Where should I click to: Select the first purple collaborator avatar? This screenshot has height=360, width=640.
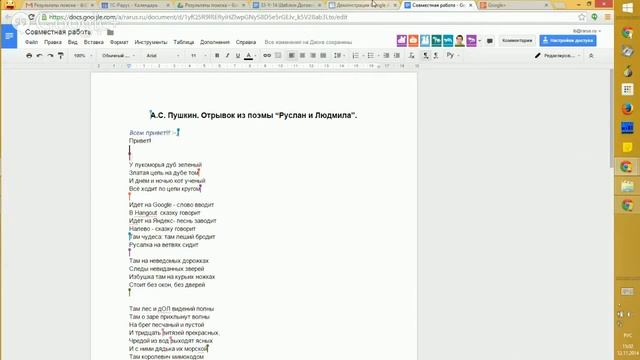coord(402,40)
